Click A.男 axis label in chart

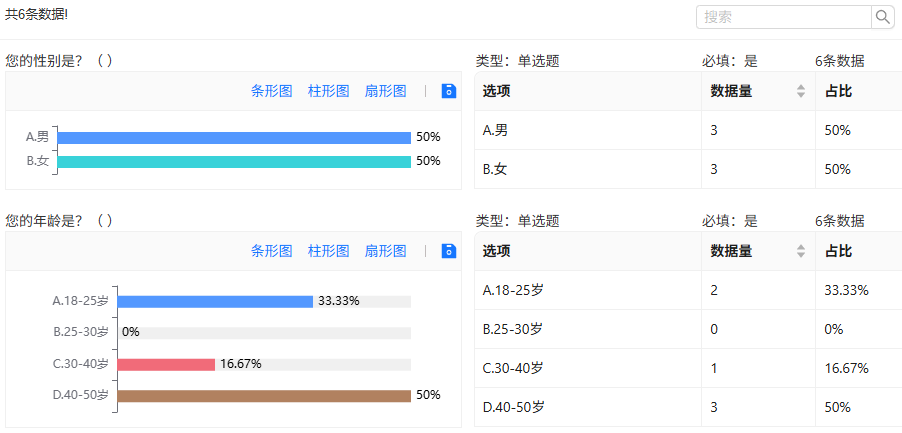[38, 137]
